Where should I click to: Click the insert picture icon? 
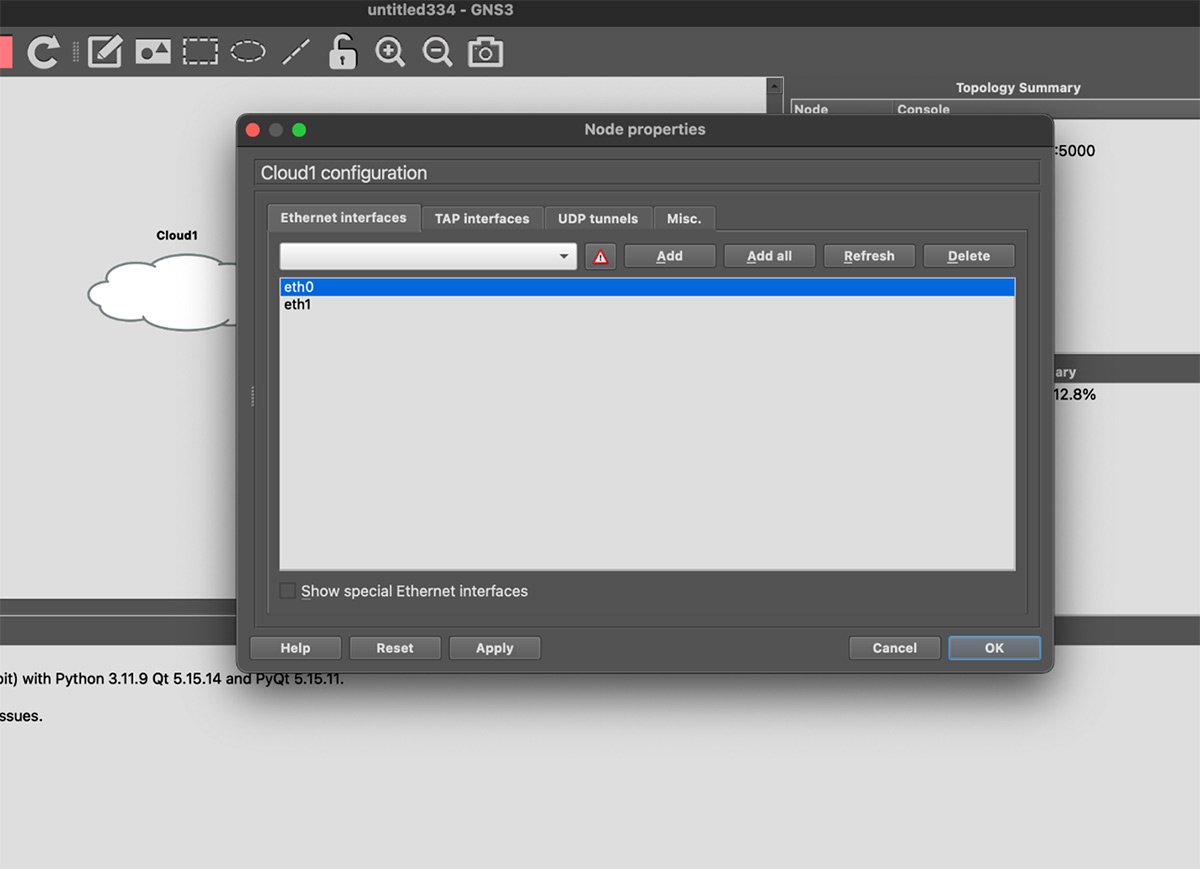(x=153, y=51)
